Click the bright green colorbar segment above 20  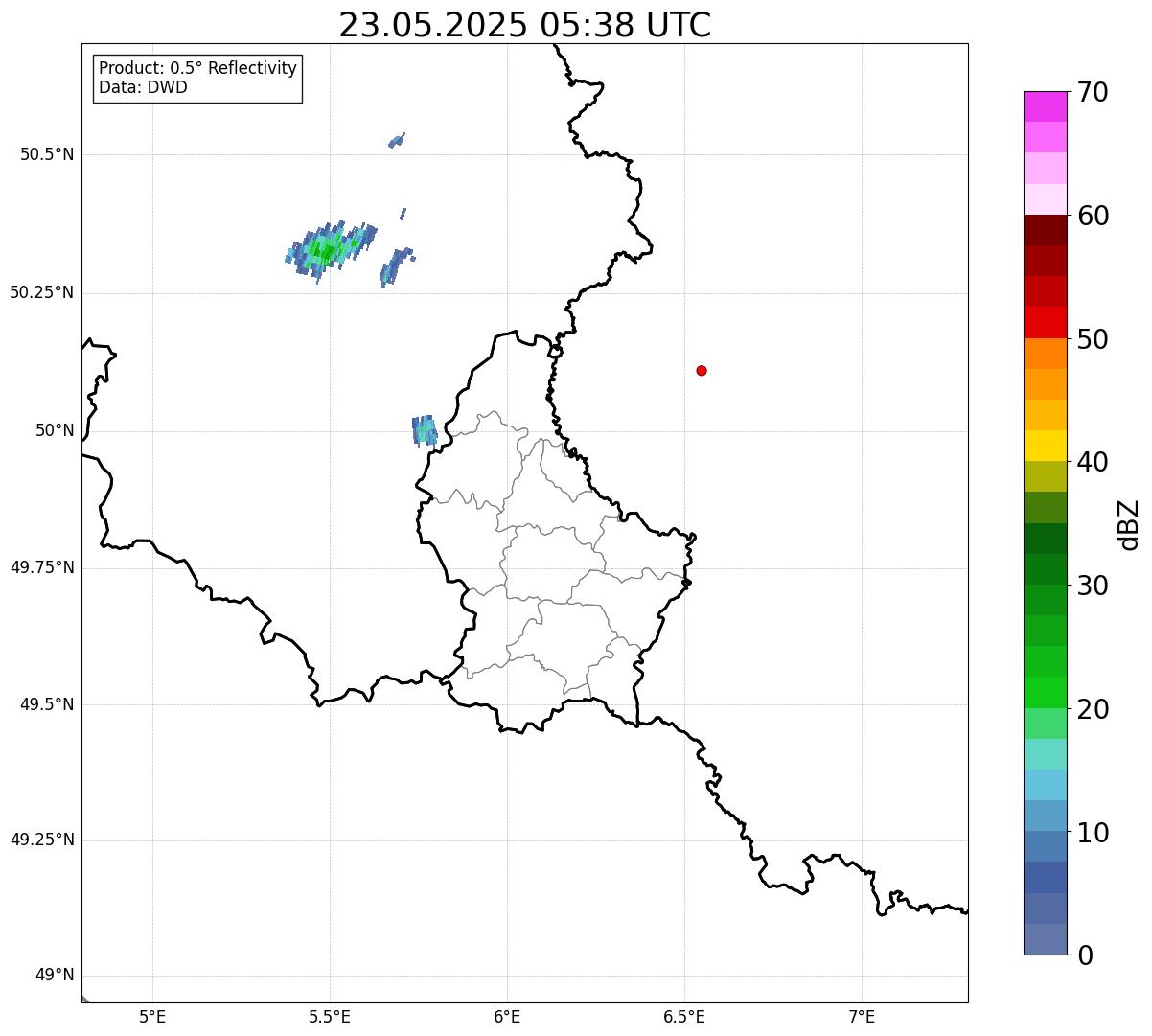click(x=1045, y=693)
